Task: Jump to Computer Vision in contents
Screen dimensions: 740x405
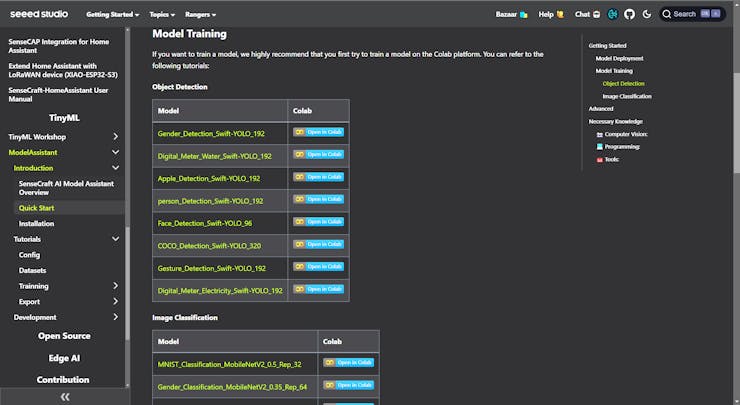Action: click(x=622, y=134)
